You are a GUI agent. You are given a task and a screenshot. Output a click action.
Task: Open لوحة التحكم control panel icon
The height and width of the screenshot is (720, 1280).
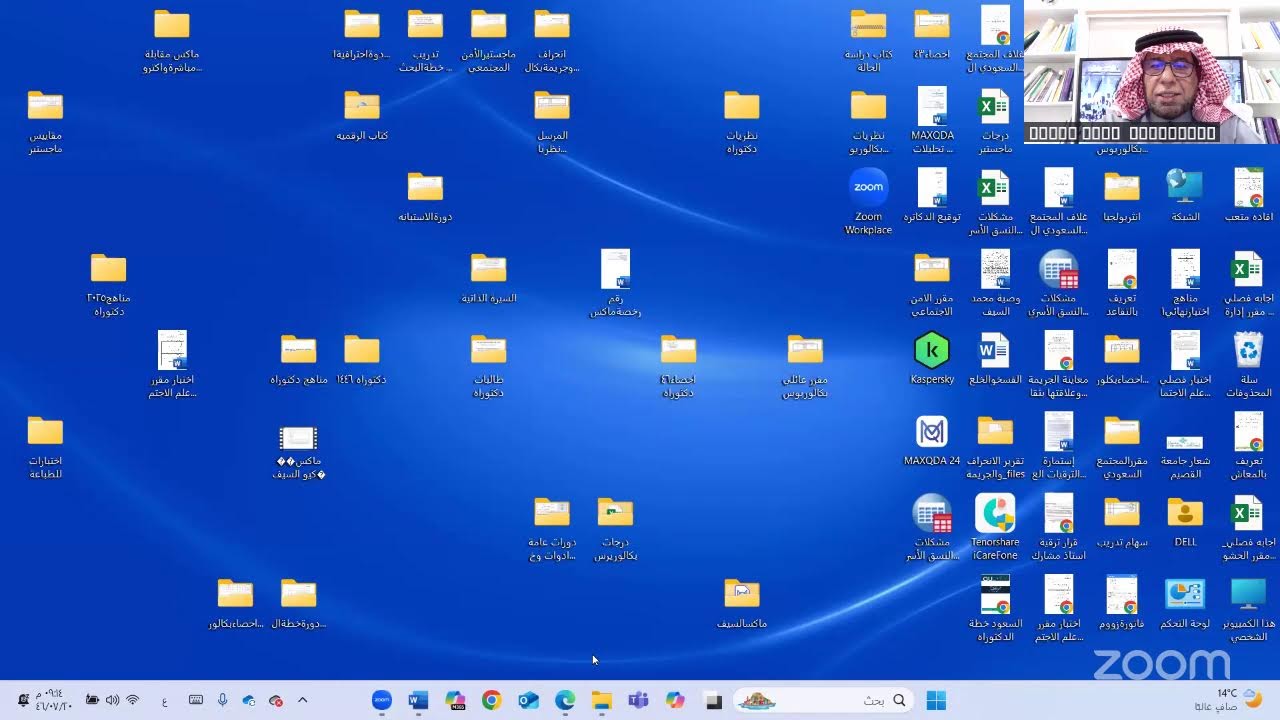pos(1185,603)
